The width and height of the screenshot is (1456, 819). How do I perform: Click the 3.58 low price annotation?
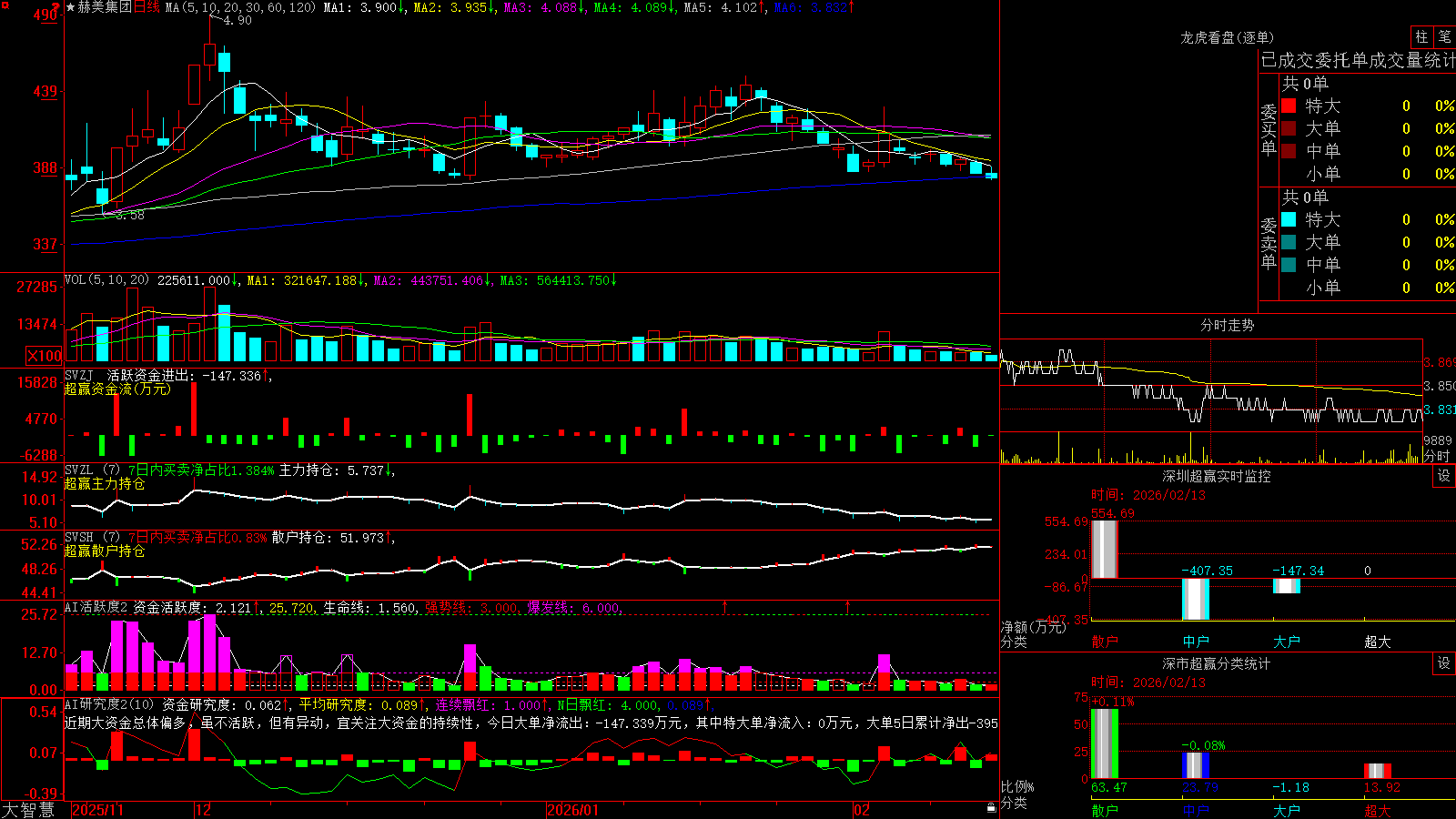(x=130, y=215)
